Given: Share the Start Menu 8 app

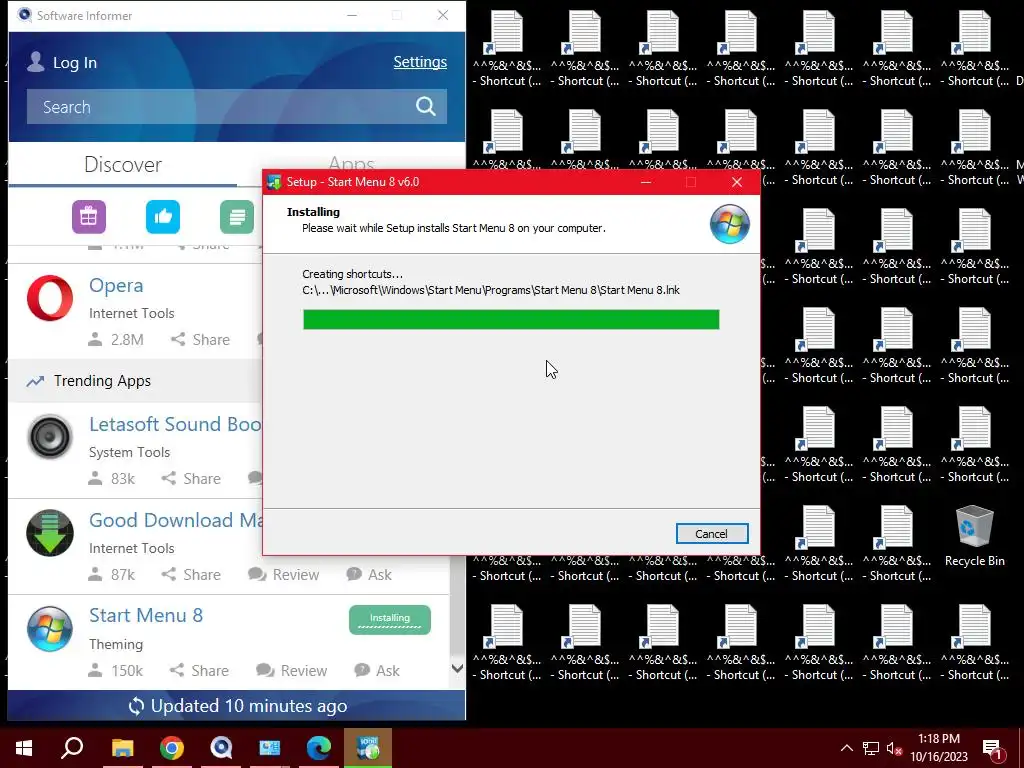Looking at the screenshot, I should (199, 671).
